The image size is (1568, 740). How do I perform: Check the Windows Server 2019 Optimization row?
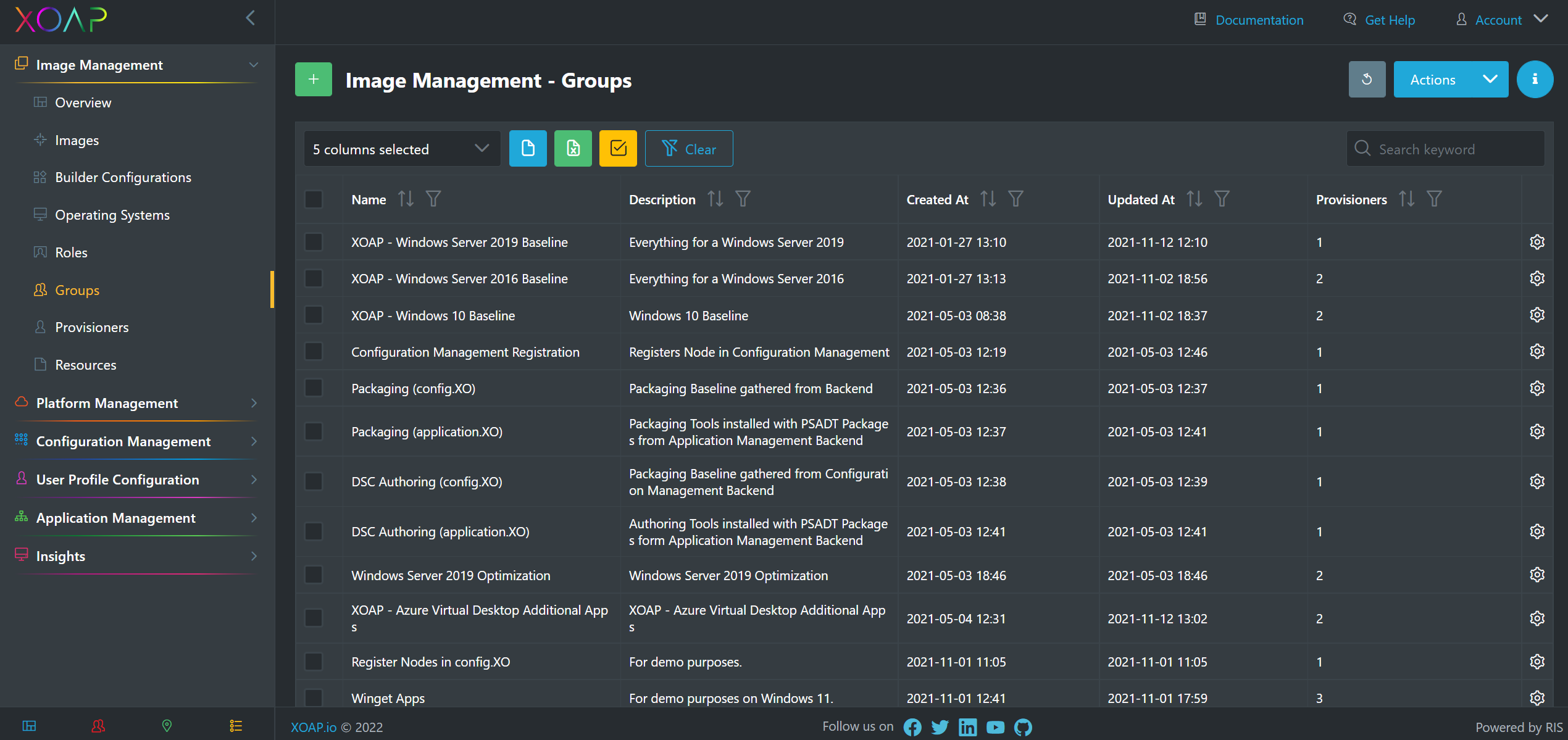click(x=314, y=575)
